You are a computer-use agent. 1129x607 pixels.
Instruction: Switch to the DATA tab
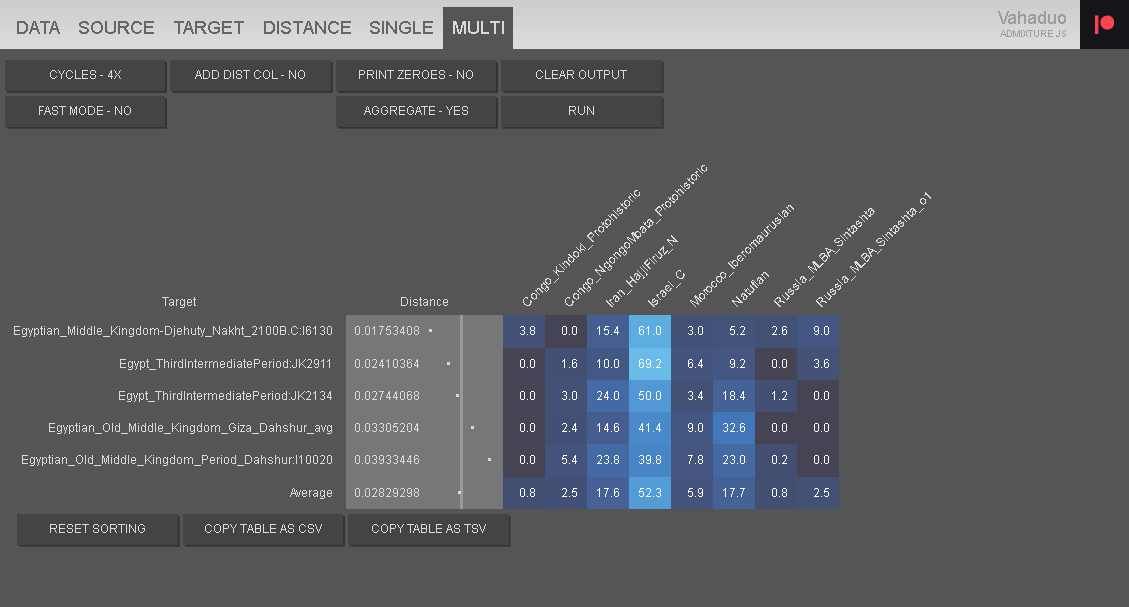[37, 28]
